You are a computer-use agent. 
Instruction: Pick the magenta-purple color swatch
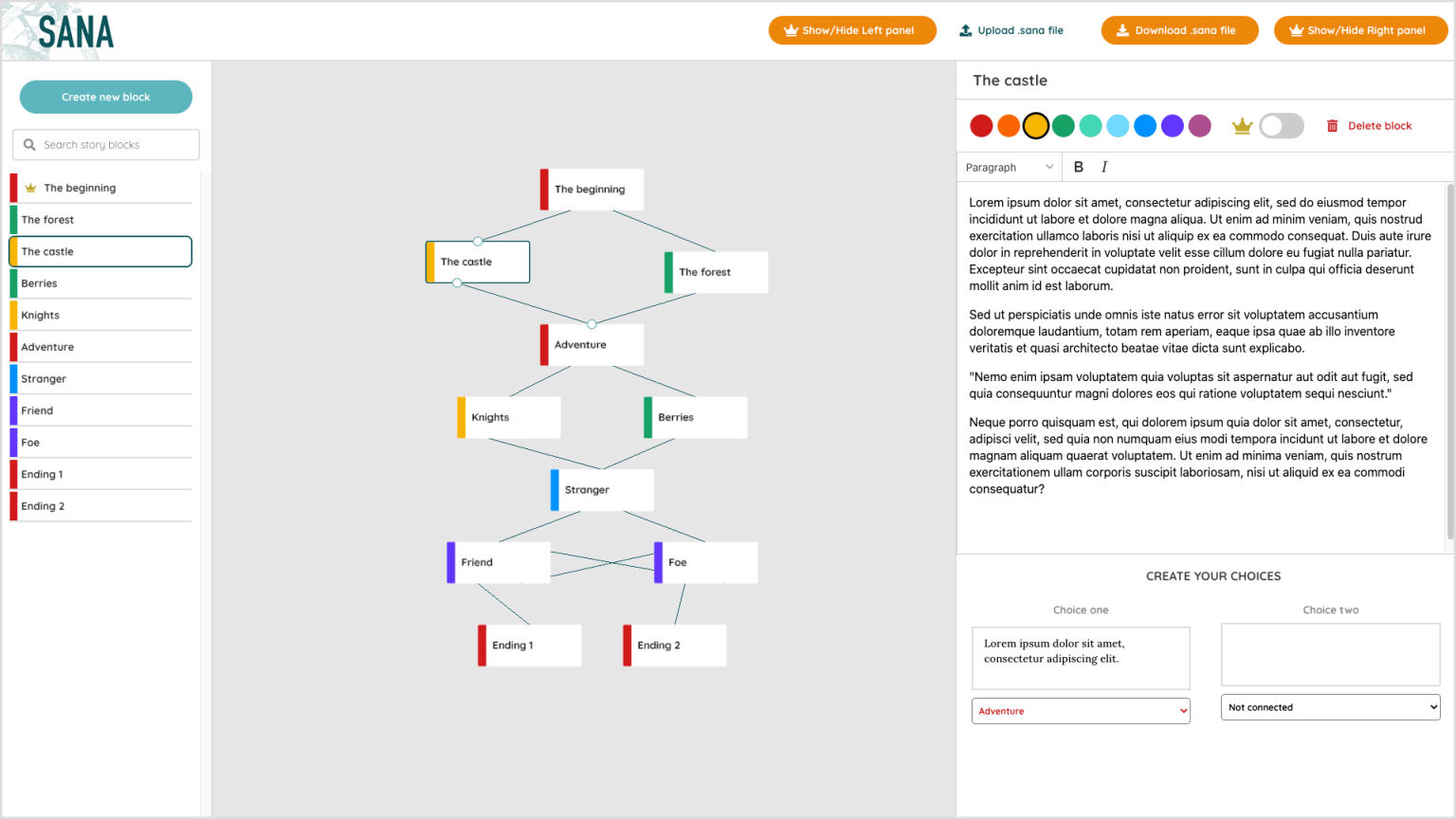pyautogui.click(x=1200, y=126)
